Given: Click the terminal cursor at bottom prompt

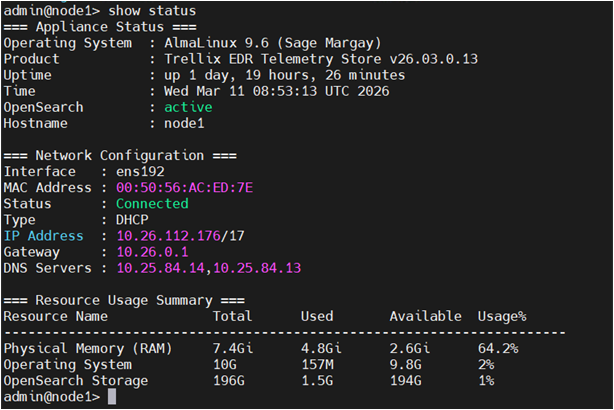Looking at the screenshot, I should point(112,396).
